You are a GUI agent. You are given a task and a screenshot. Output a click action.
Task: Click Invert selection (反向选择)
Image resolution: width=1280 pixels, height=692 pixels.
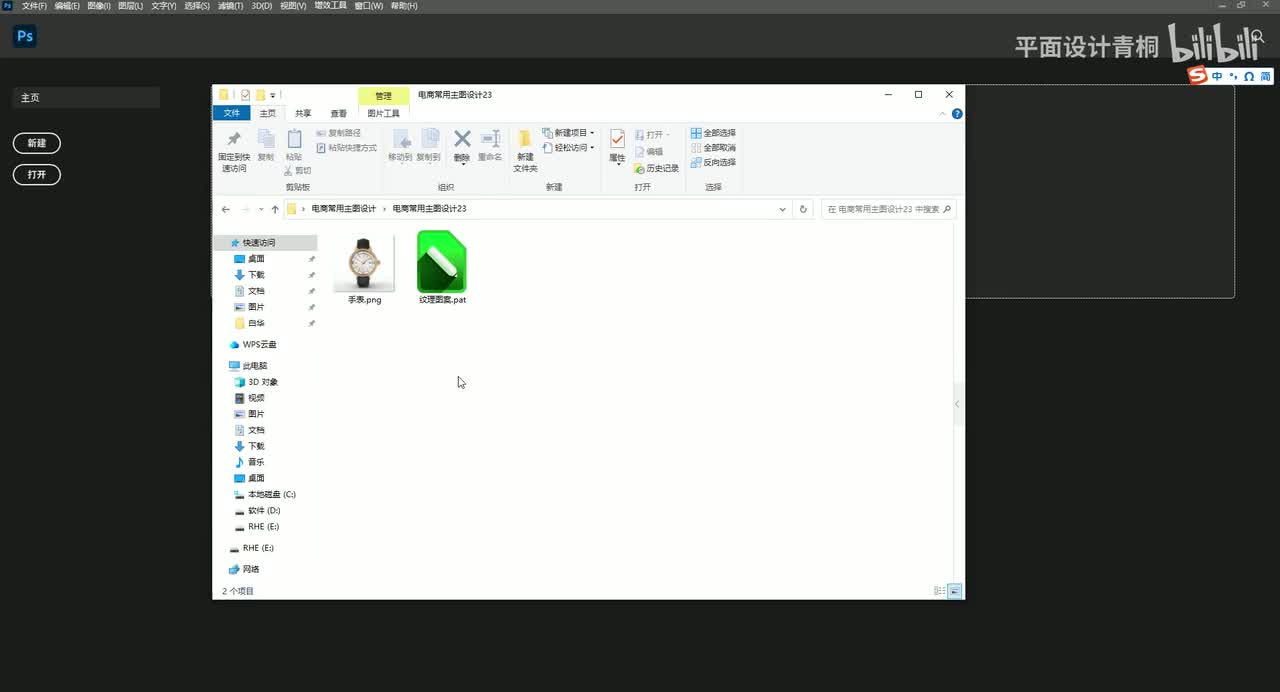click(713, 162)
